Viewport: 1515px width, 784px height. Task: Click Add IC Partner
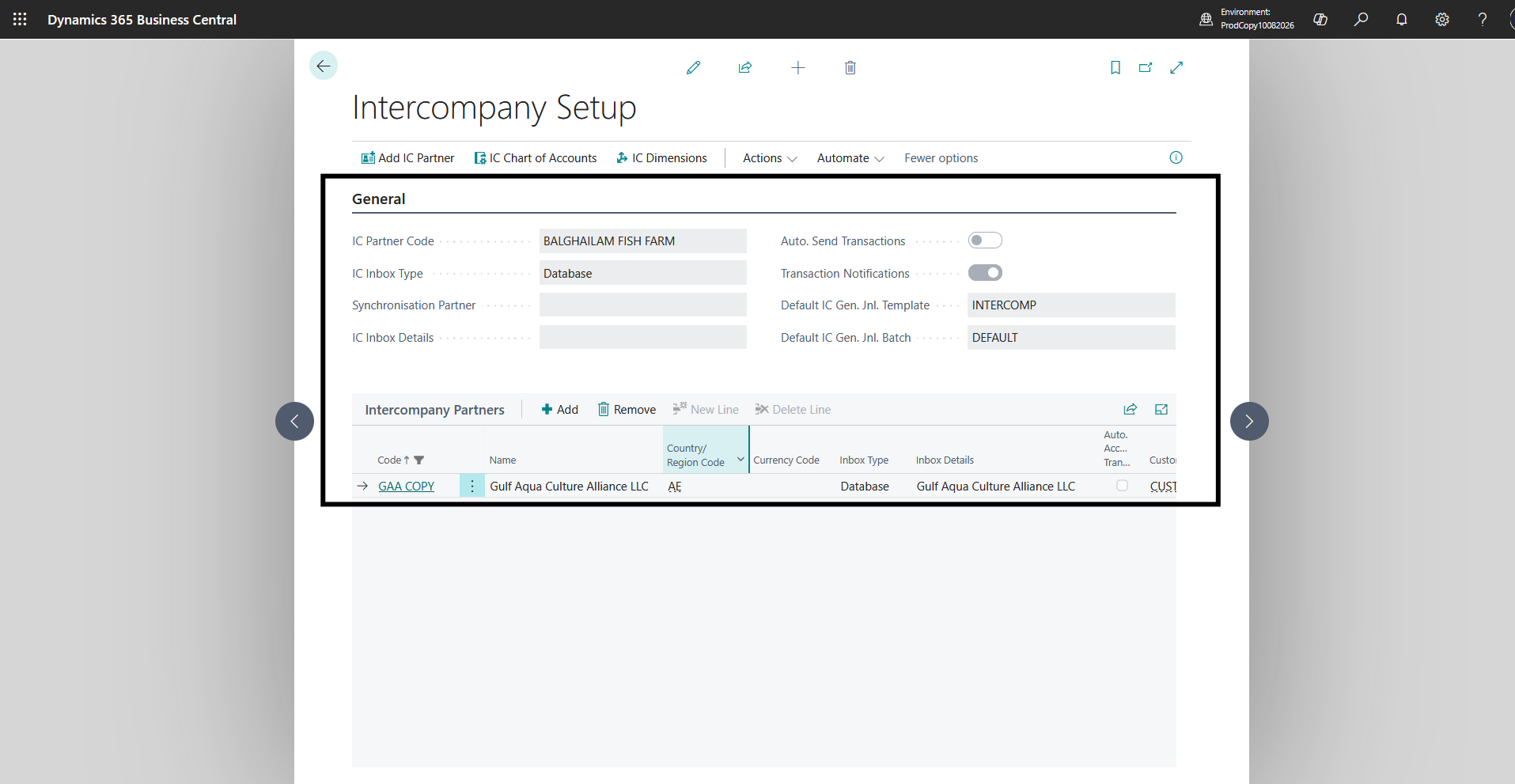(x=408, y=158)
